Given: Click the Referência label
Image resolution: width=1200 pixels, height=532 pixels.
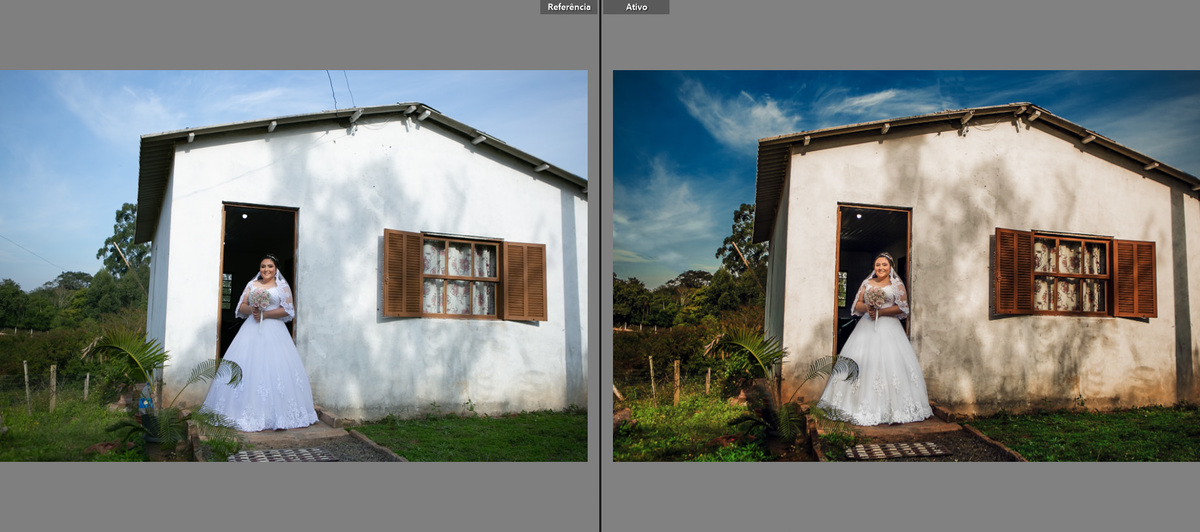Looking at the screenshot, I should pyautogui.click(x=569, y=7).
